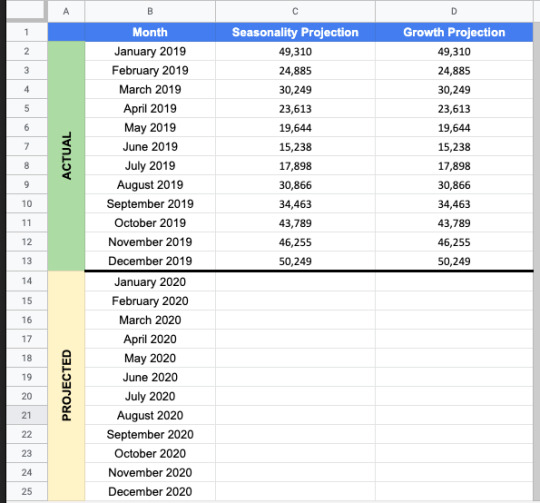Click Seasonality value 30,249 in column C
This screenshot has height=503, width=540.
click(x=295, y=90)
